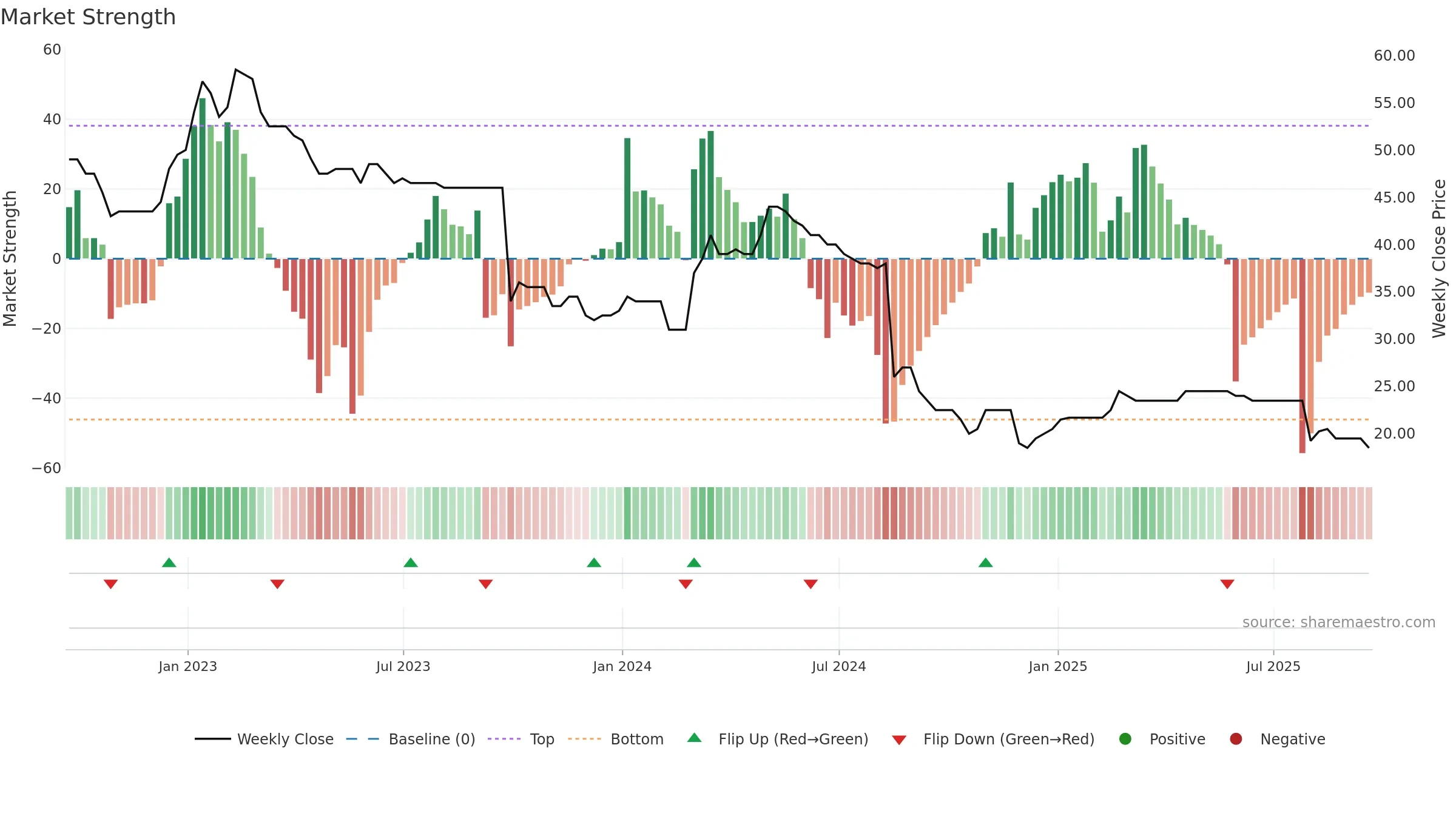Image resolution: width=1456 pixels, height=819 pixels.
Task: Click the red flip-down marker around Sep 2023
Action: [485, 584]
